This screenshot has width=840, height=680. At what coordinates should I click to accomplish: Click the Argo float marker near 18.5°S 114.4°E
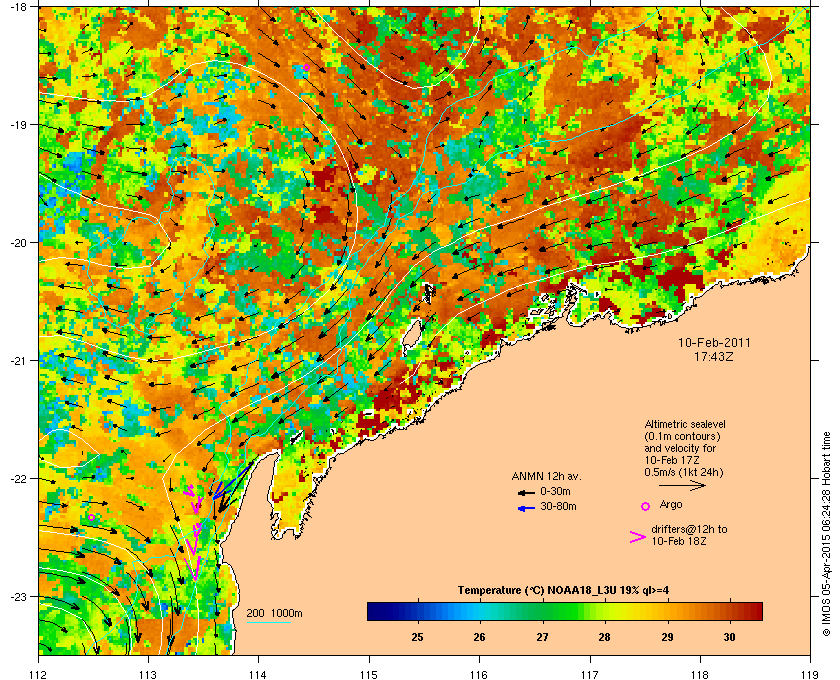click(306, 68)
